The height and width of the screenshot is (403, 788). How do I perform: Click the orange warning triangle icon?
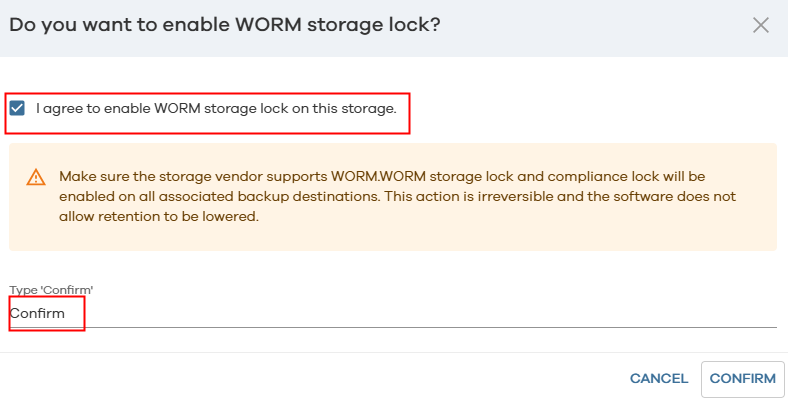[x=36, y=178]
